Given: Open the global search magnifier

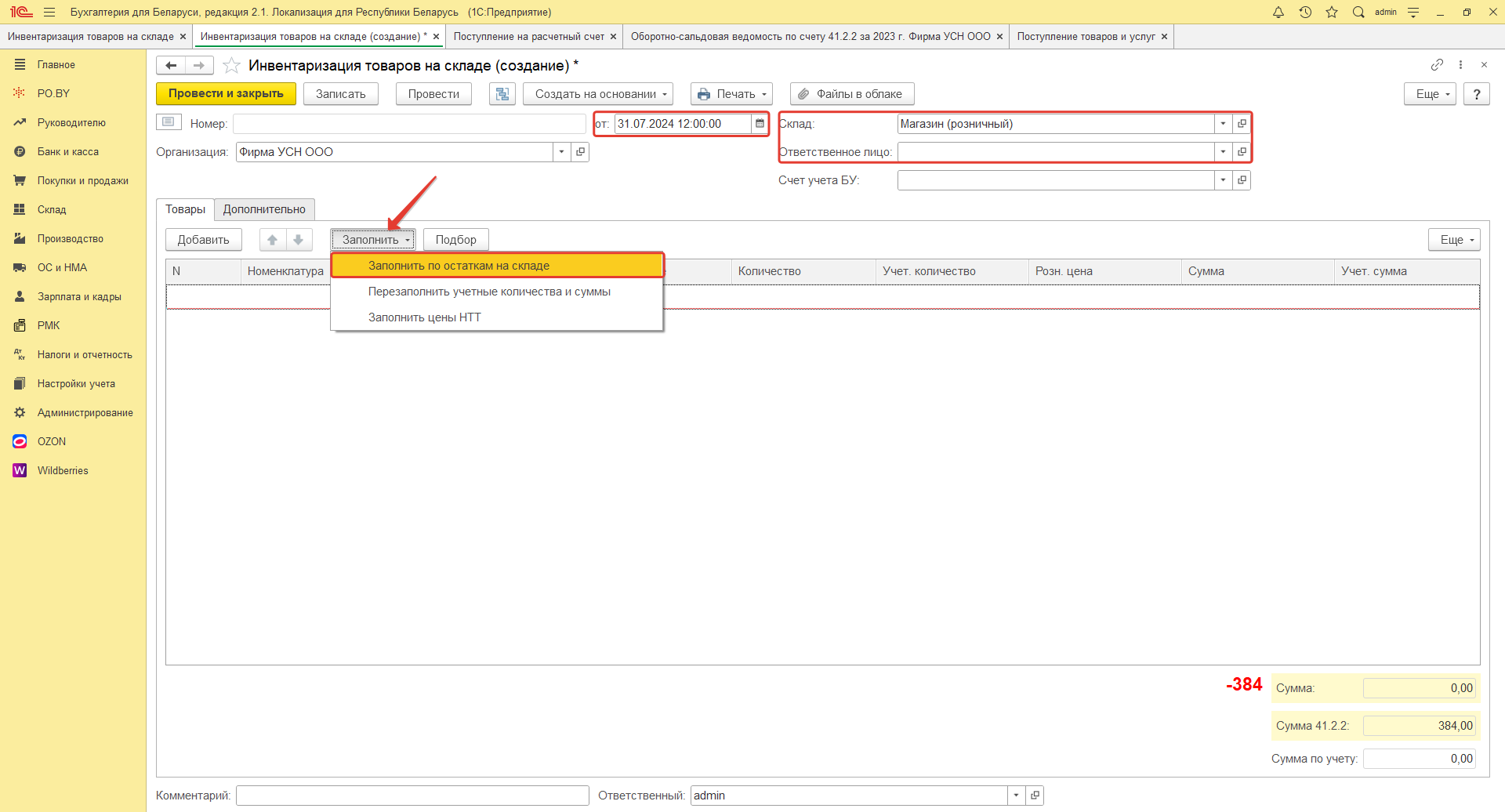Looking at the screenshot, I should point(1358,12).
